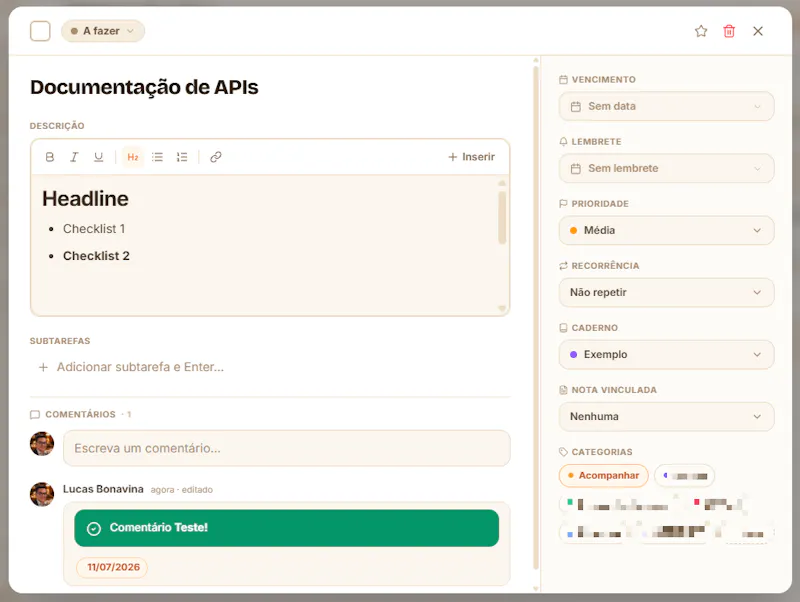The image size is (800, 602).
Task: Open the Vencimento 'Sem data' dropdown
Action: (666, 107)
